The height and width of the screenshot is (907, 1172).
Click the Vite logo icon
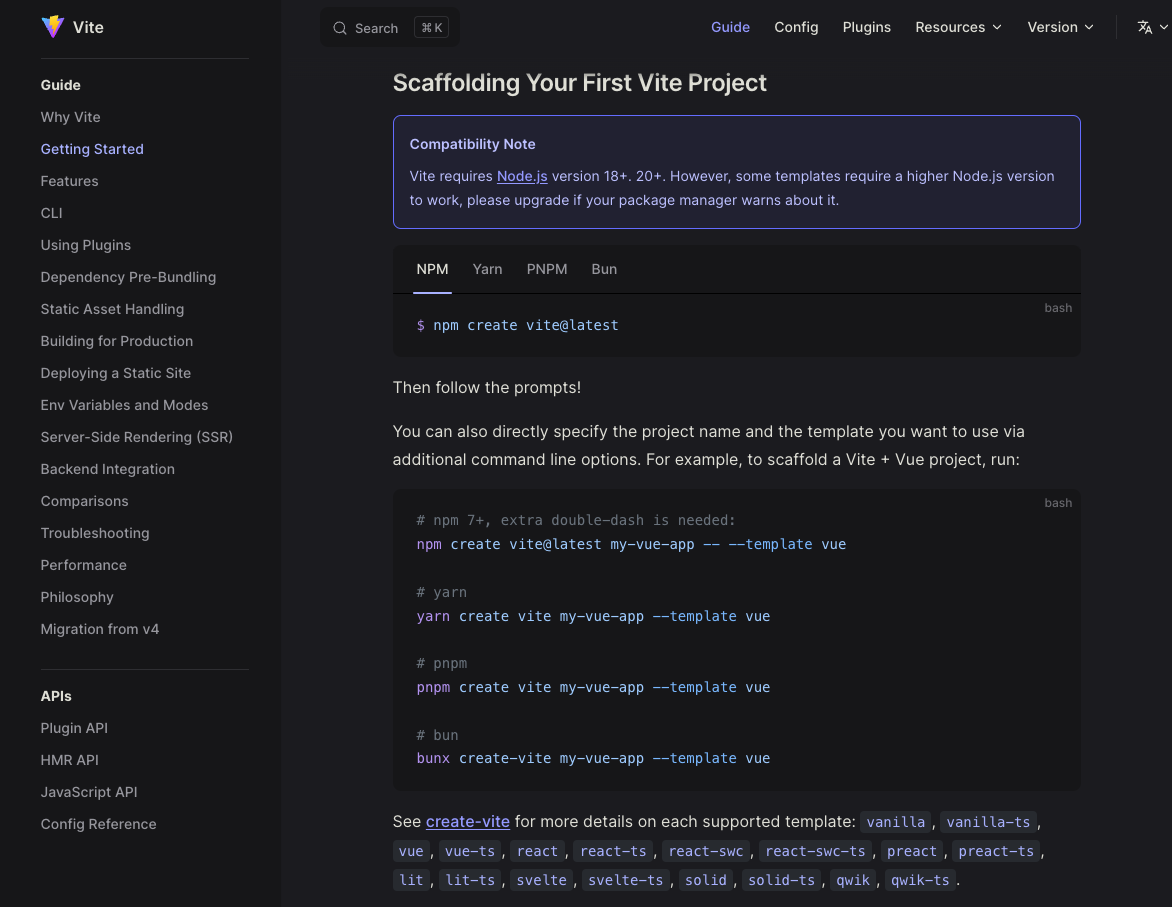pos(52,27)
